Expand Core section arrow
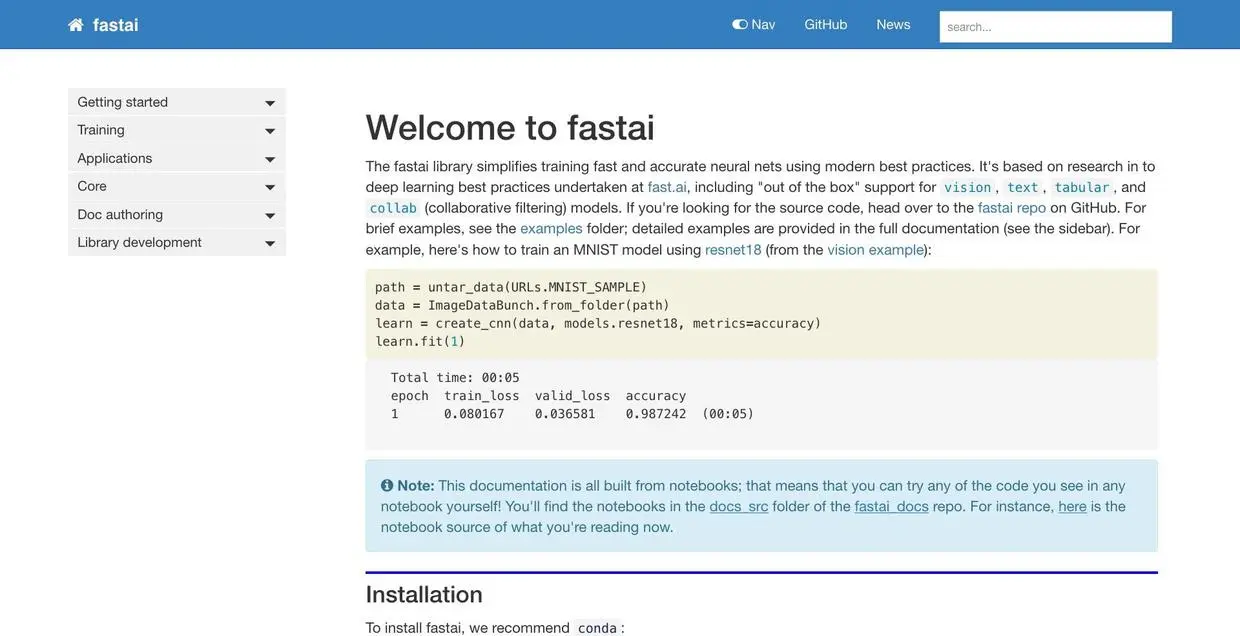This screenshot has height=636, width=1240. (270, 187)
